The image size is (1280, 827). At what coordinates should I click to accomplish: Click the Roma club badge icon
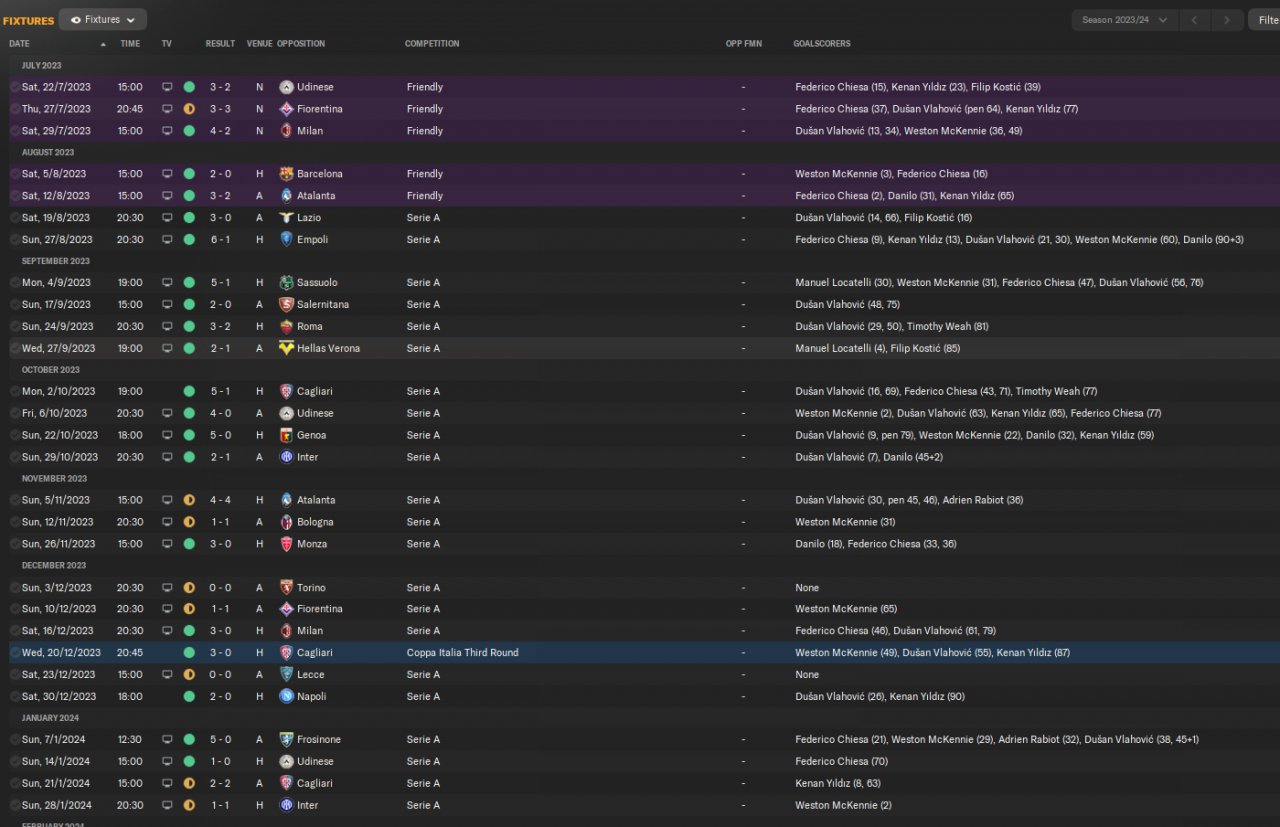286,326
